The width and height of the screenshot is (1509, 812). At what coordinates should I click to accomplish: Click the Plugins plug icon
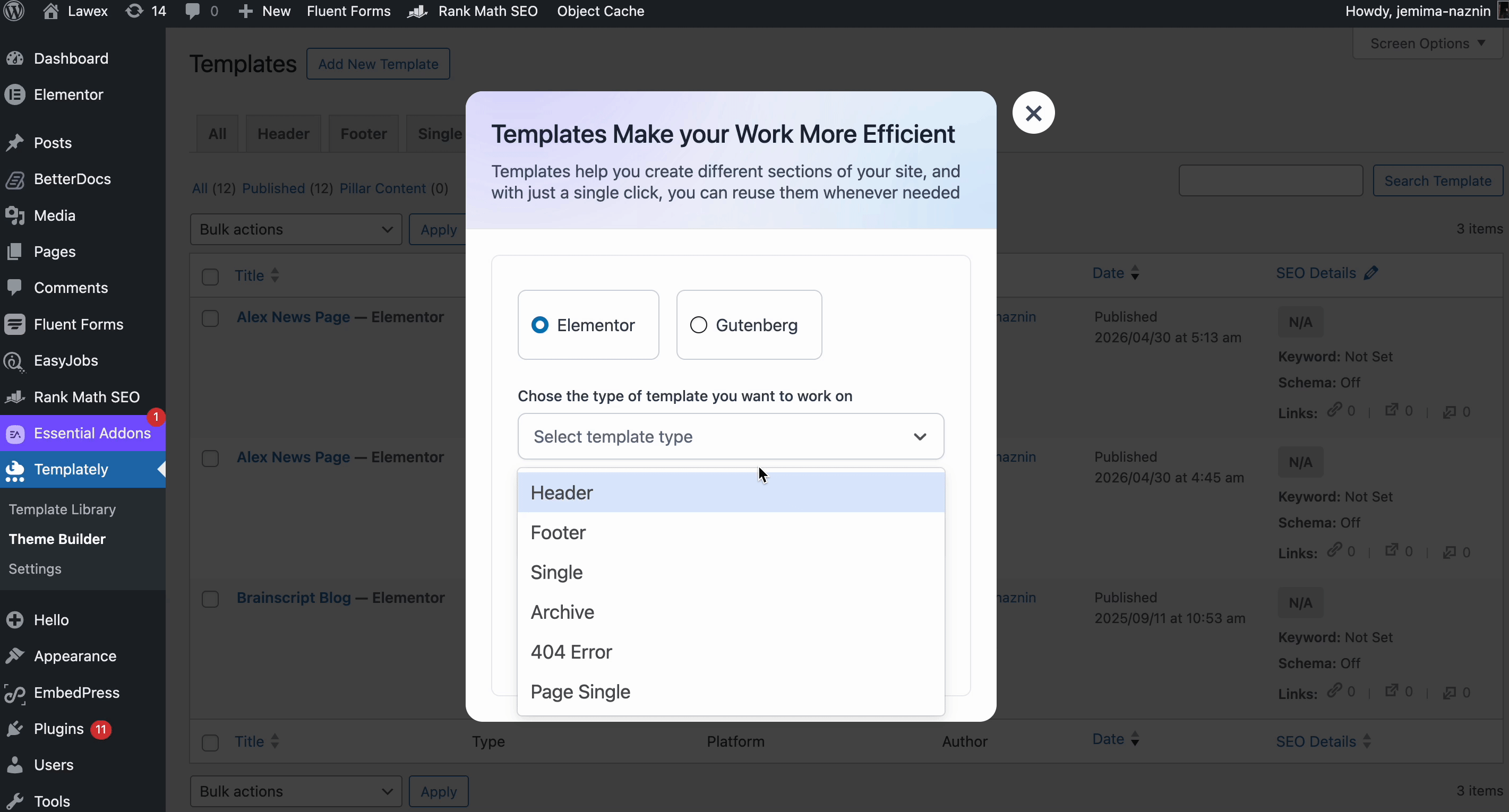coord(15,729)
